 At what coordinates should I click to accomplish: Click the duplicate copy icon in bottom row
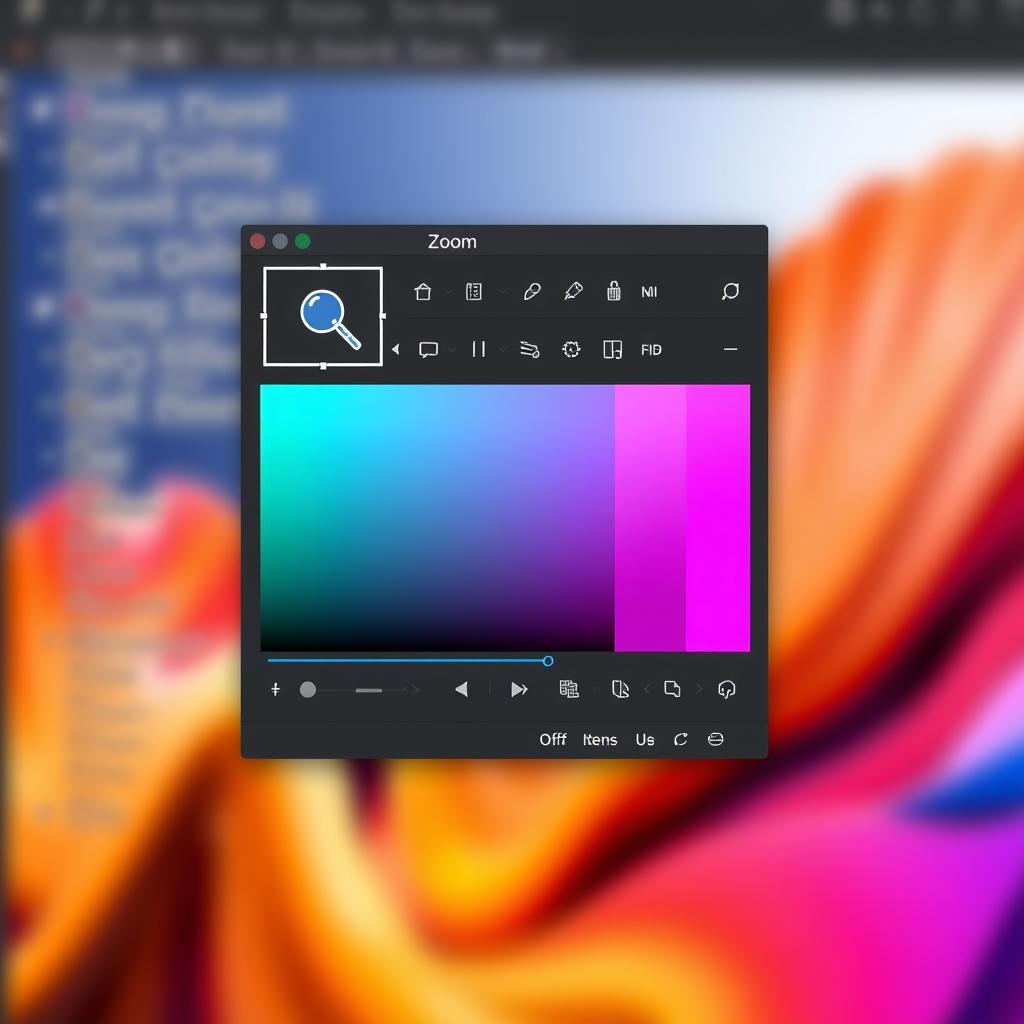tap(672, 689)
